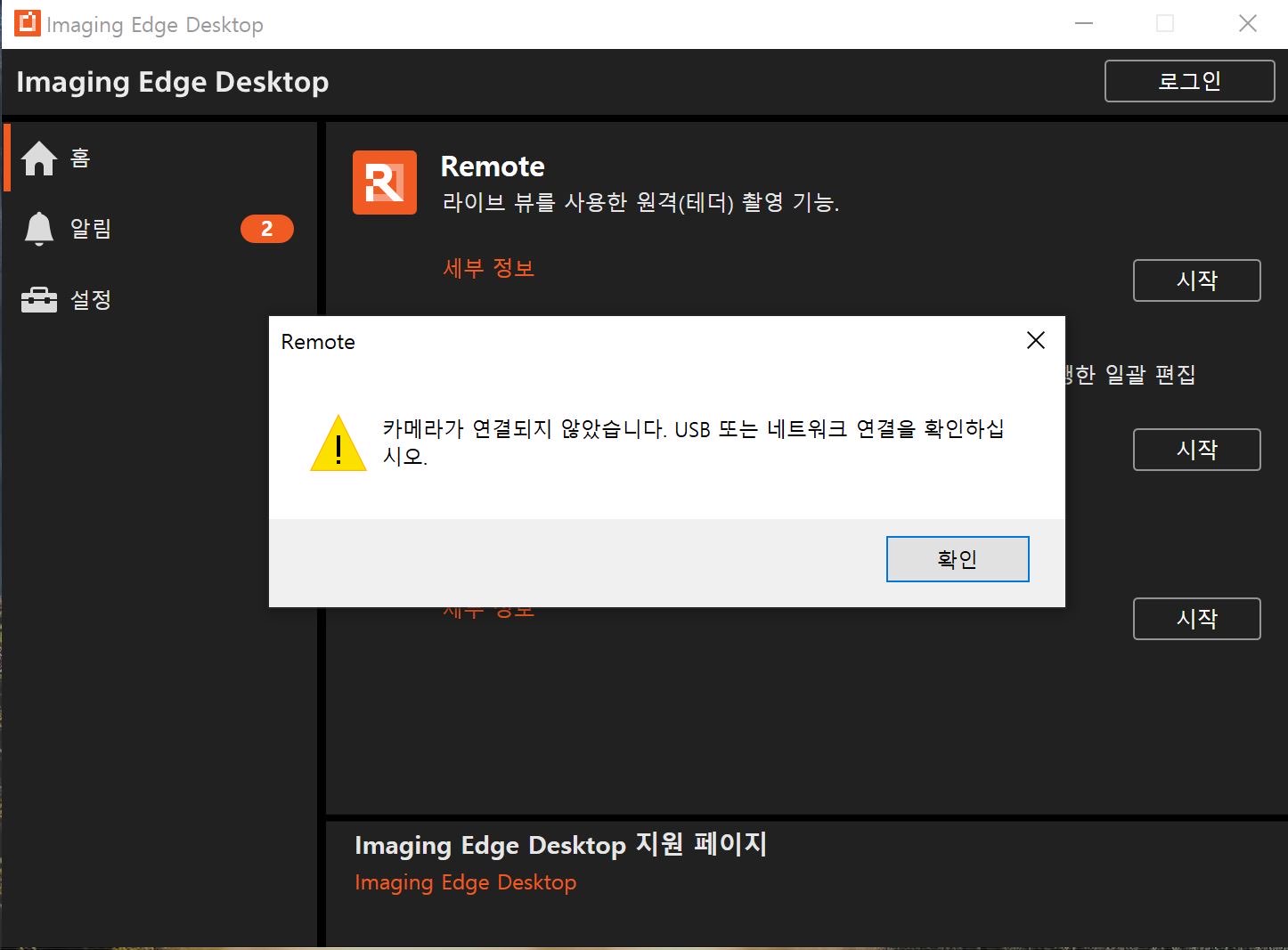Click the Imaging Edge Desktop title bar icon
1288x950 pixels.
coord(28,23)
